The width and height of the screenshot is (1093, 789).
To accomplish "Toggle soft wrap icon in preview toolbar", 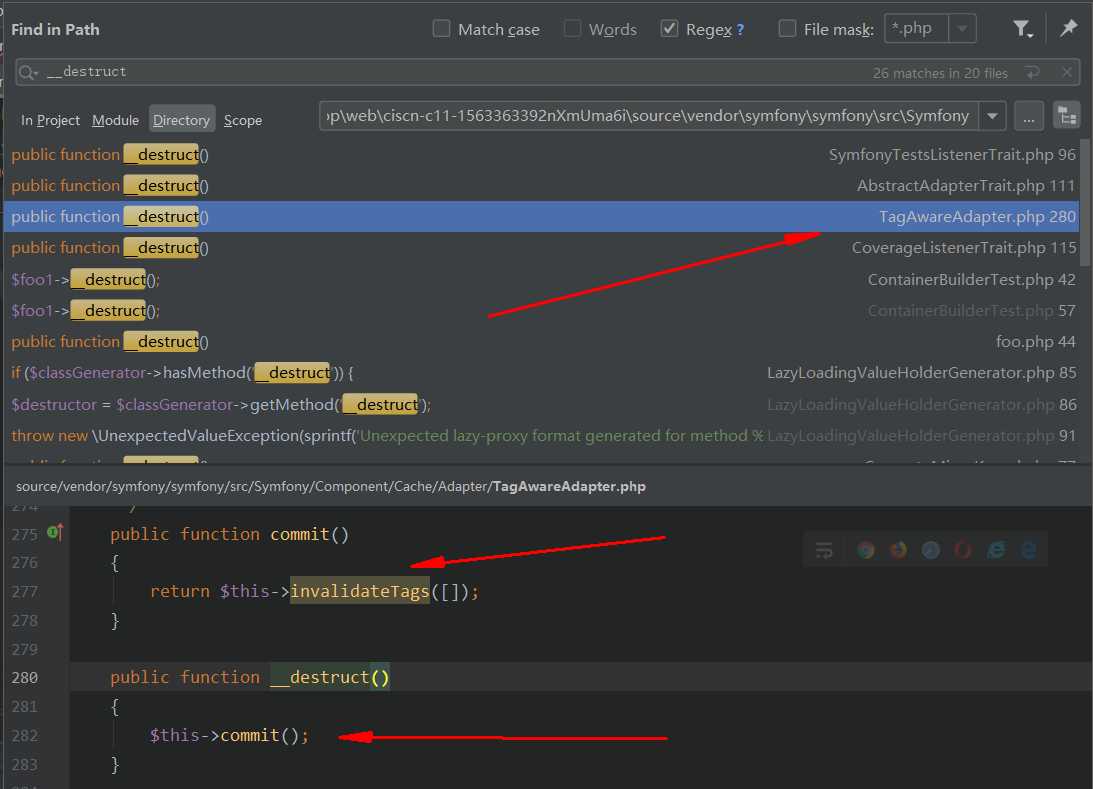I will pos(825,550).
